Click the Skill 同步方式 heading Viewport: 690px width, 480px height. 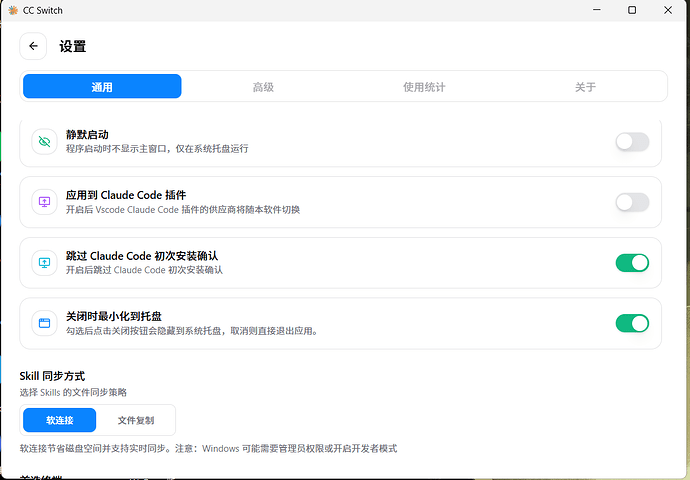(52, 376)
